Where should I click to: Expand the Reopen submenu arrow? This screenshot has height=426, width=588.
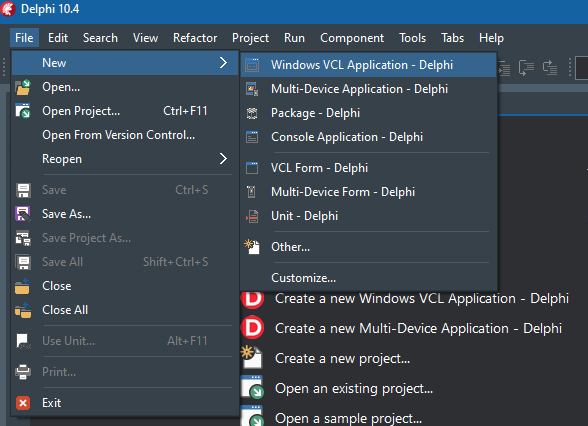pyautogui.click(x=224, y=159)
